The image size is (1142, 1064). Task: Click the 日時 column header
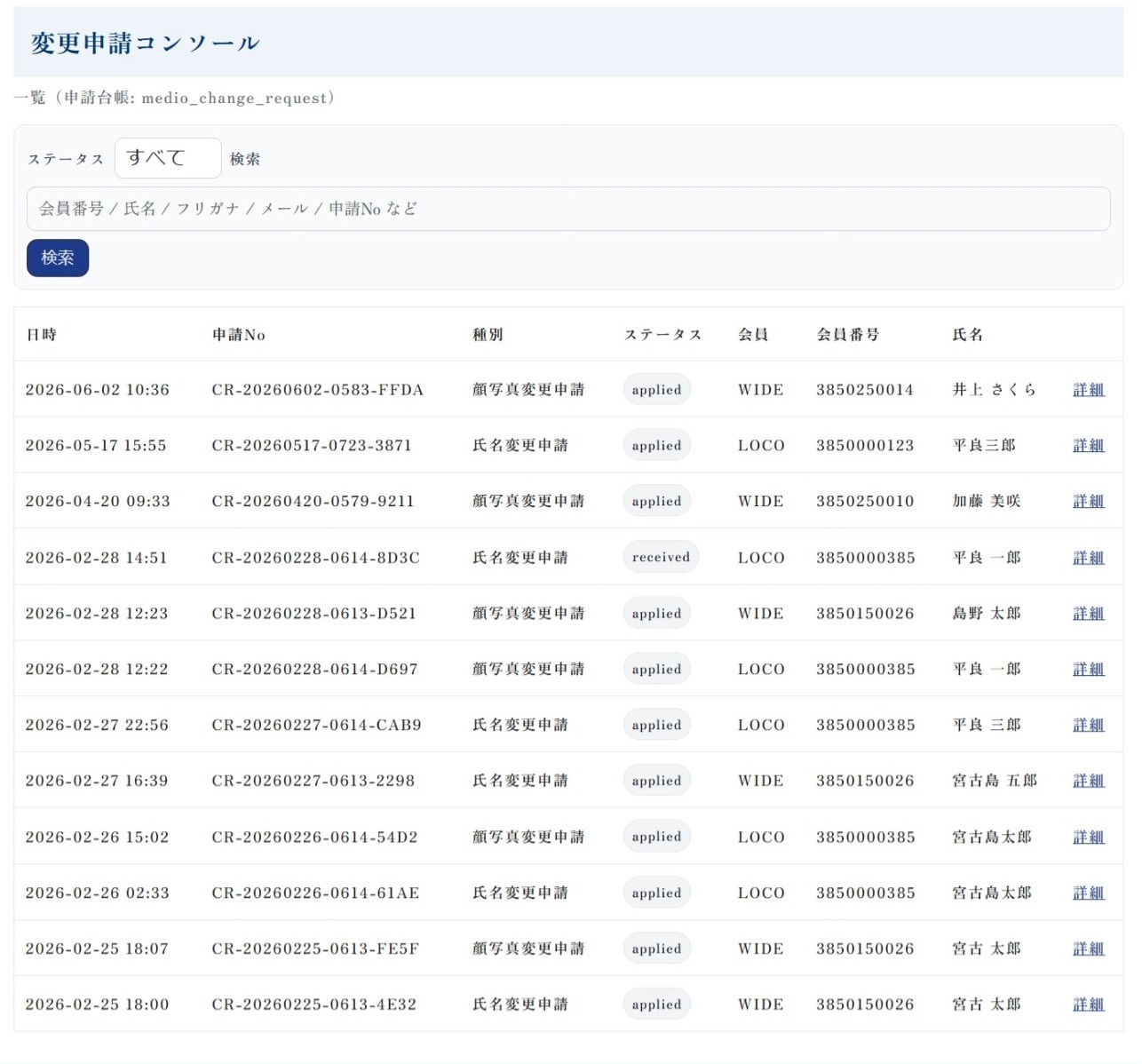[x=42, y=335]
